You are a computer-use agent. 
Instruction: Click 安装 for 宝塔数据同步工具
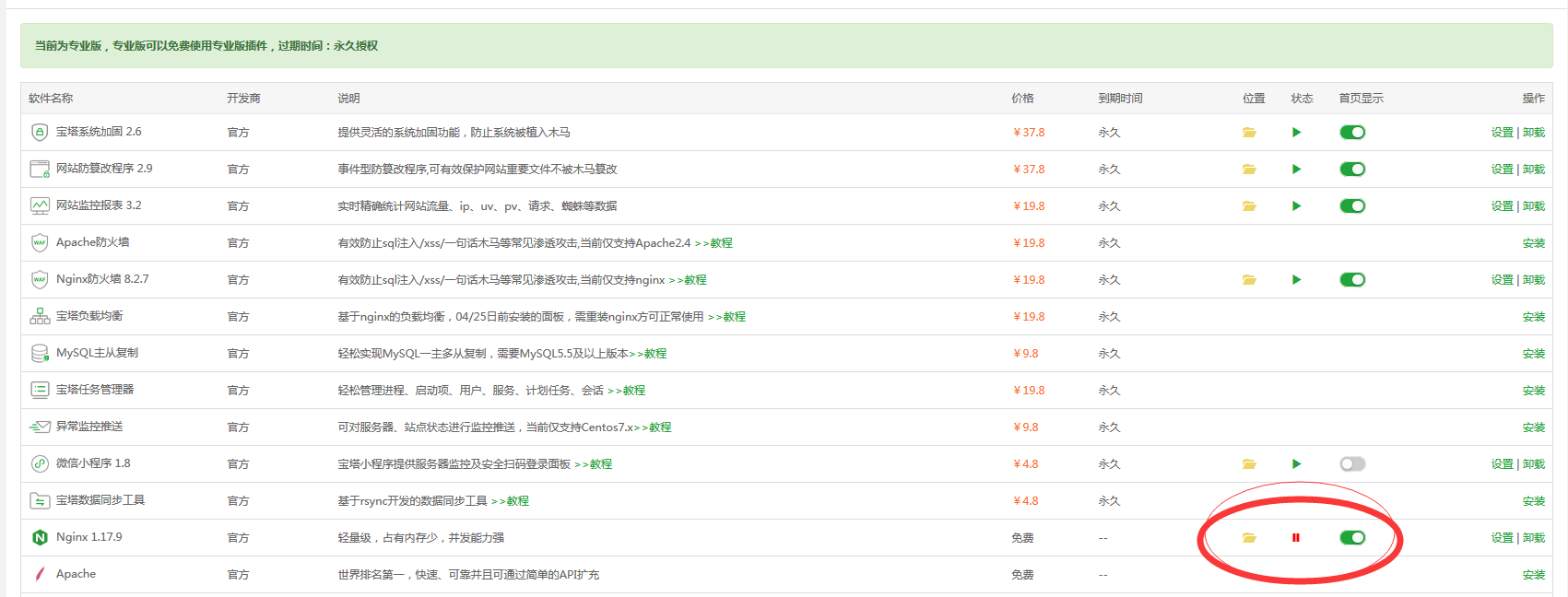1534,501
